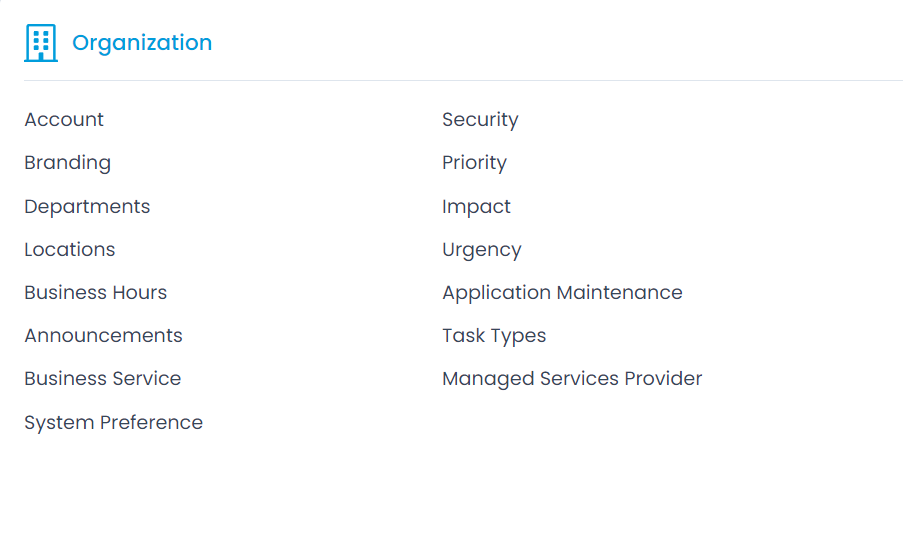Open Managed Services Provider settings
This screenshot has height=554, width=908.
coord(572,379)
